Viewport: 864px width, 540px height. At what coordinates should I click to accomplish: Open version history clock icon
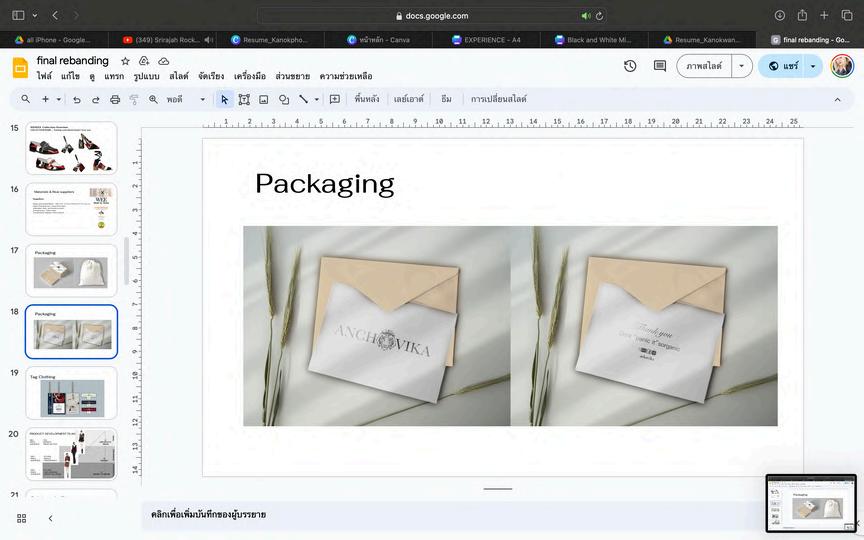coord(630,66)
